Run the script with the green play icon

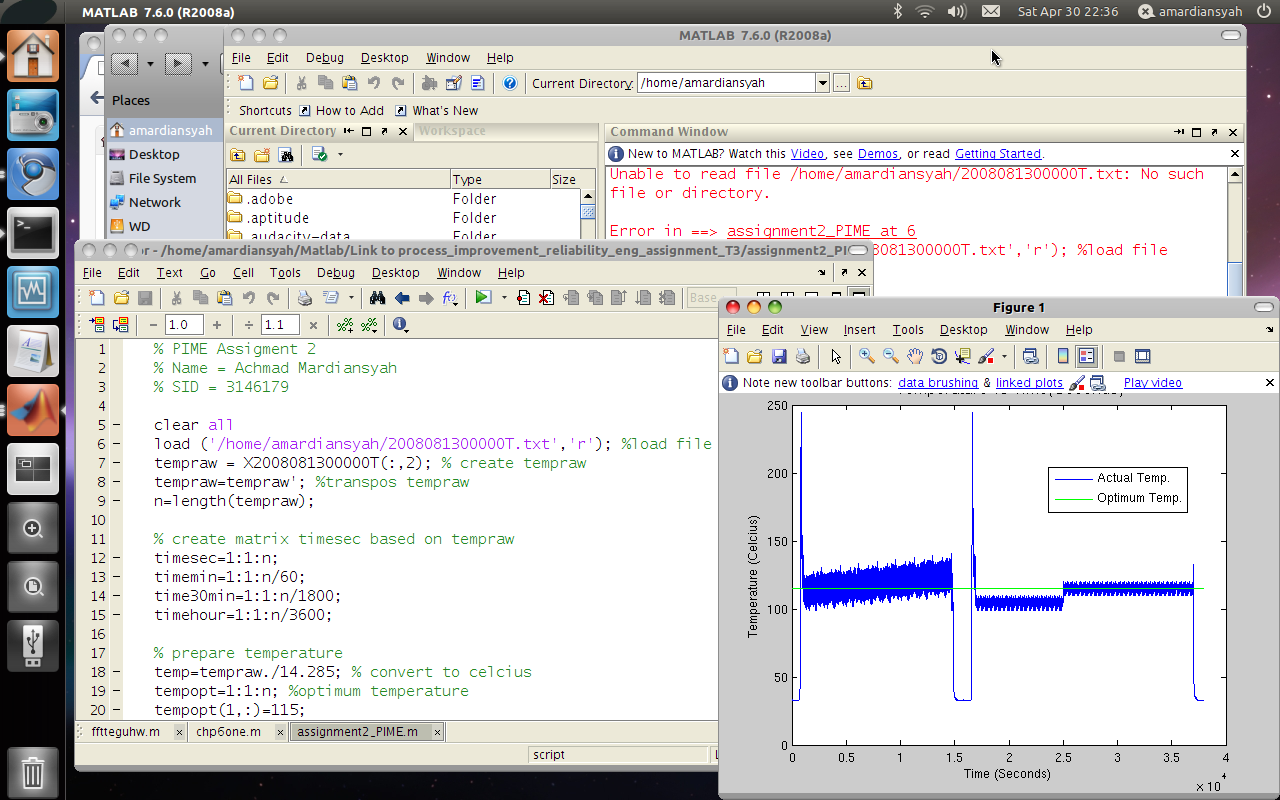pos(484,297)
